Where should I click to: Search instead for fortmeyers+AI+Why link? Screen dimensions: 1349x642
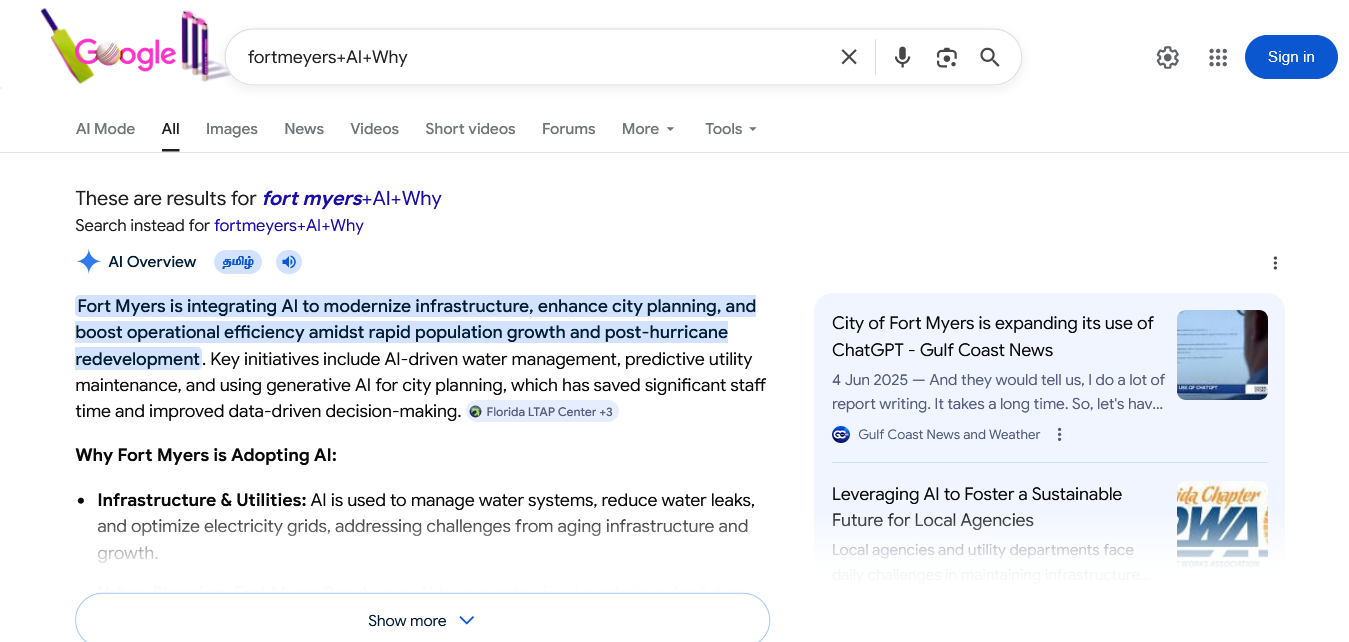(288, 226)
